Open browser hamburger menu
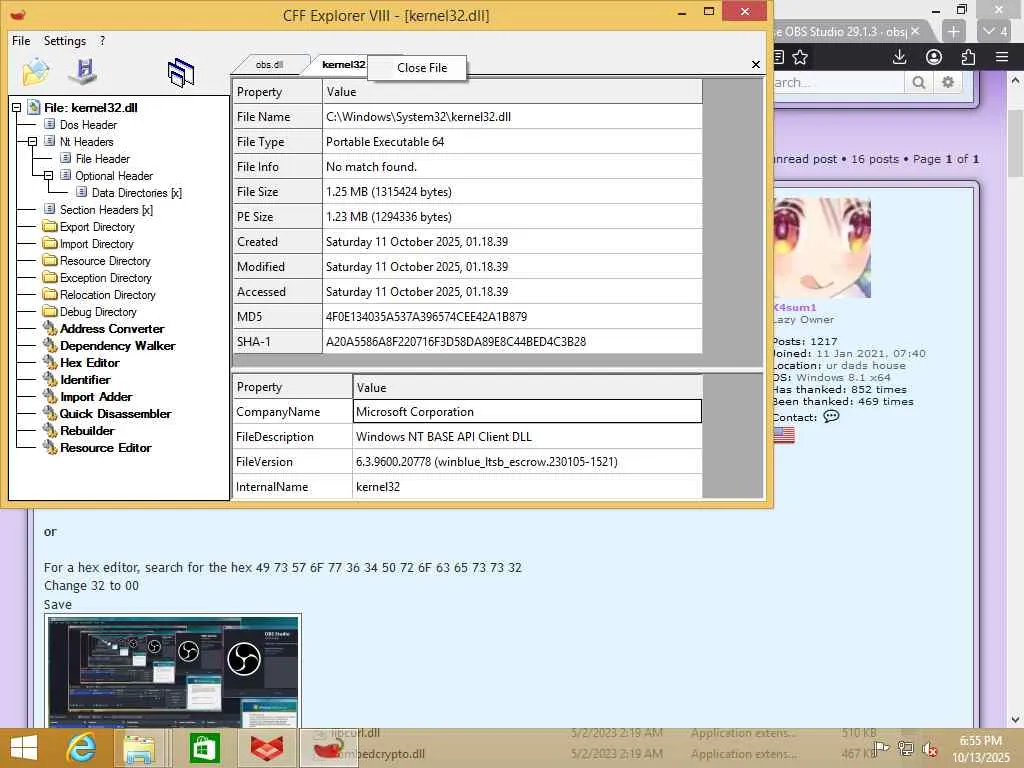 tap(1002, 57)
